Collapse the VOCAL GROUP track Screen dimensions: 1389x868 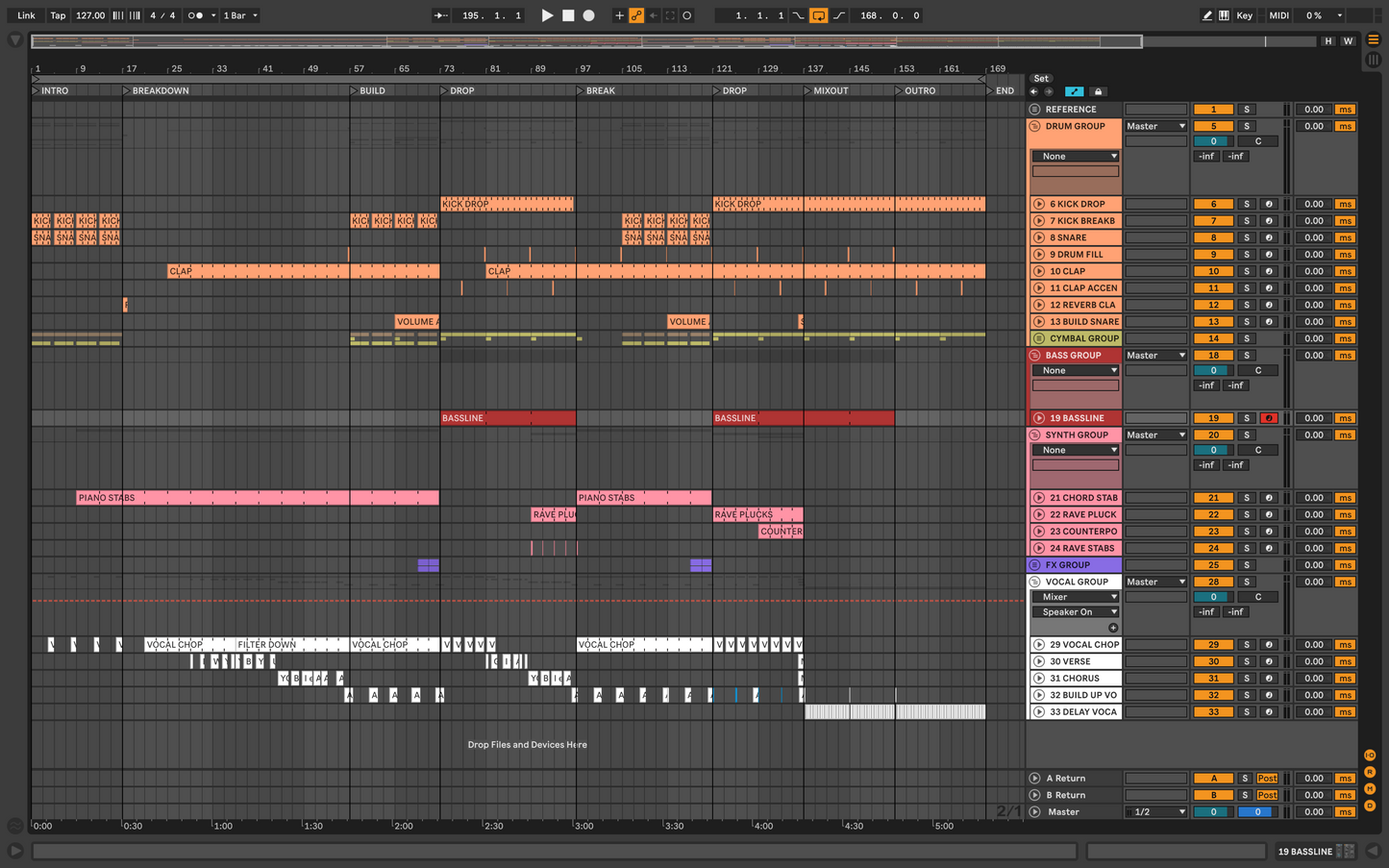1035,582
